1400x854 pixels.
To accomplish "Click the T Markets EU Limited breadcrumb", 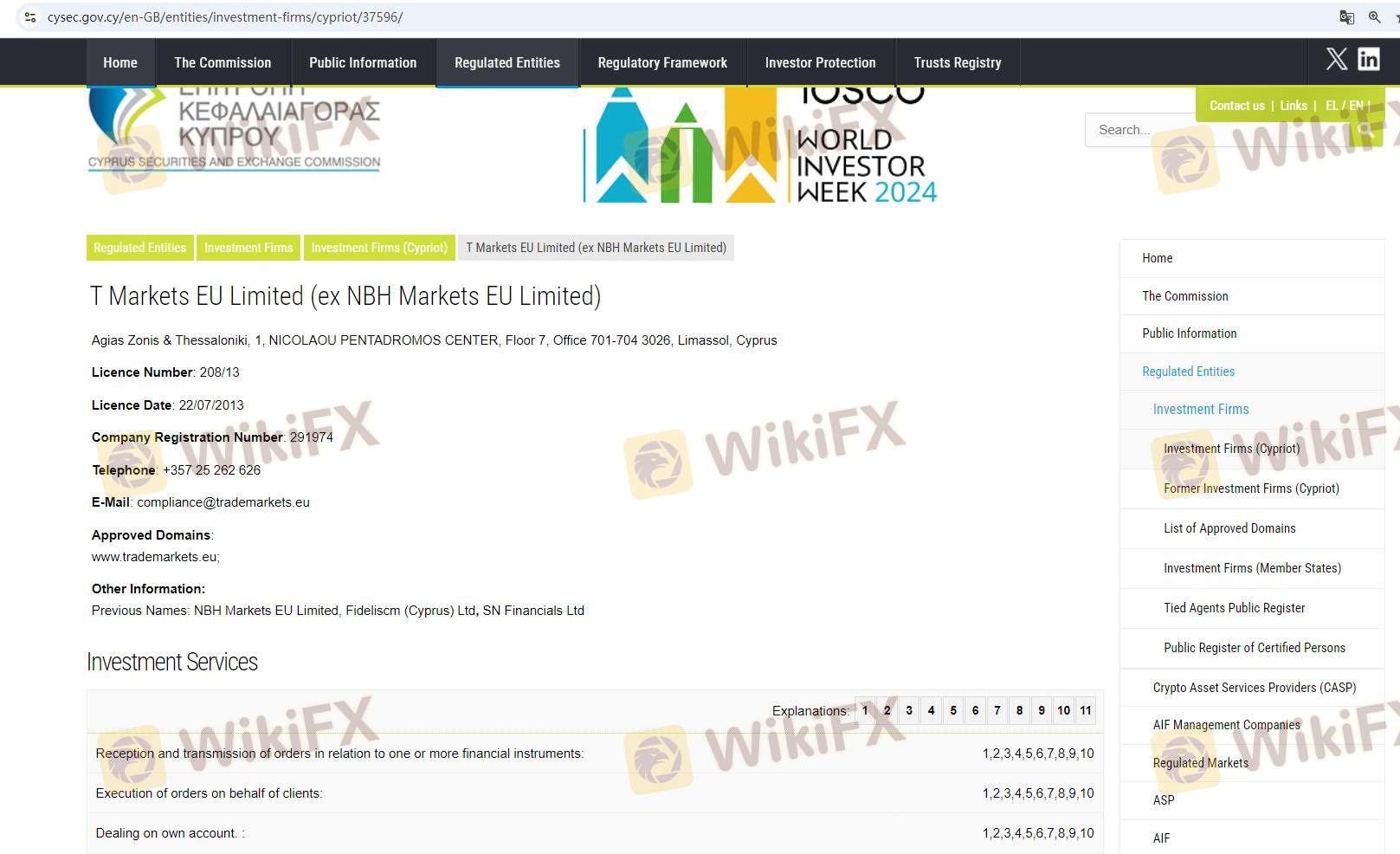I will tap(597, 248).
